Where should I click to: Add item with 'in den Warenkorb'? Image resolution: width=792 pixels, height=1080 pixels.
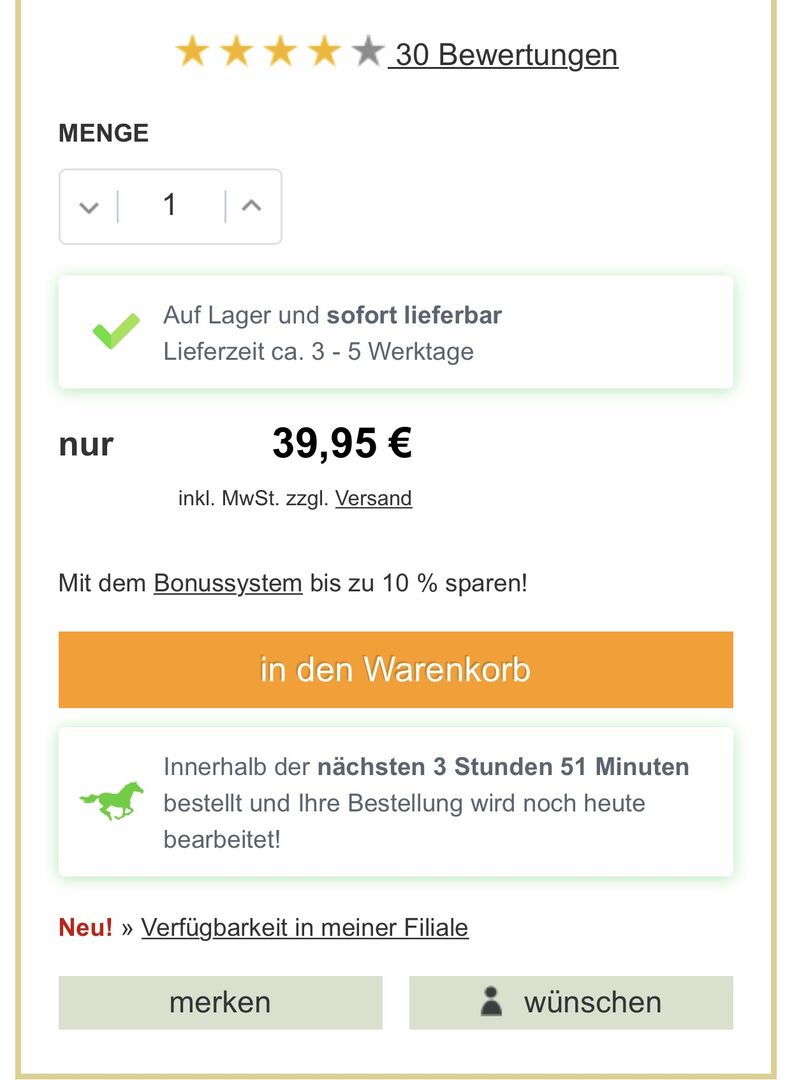pyautogui.click(x=395, y=669)
